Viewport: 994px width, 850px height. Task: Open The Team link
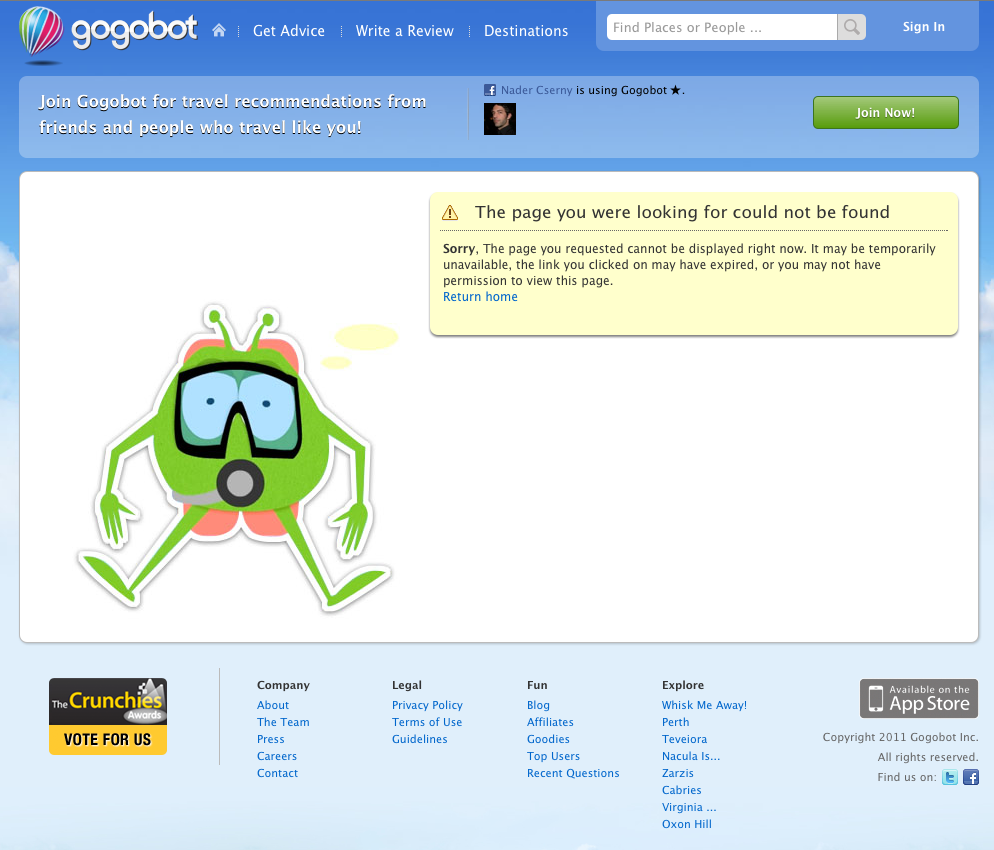click(283, 722)
